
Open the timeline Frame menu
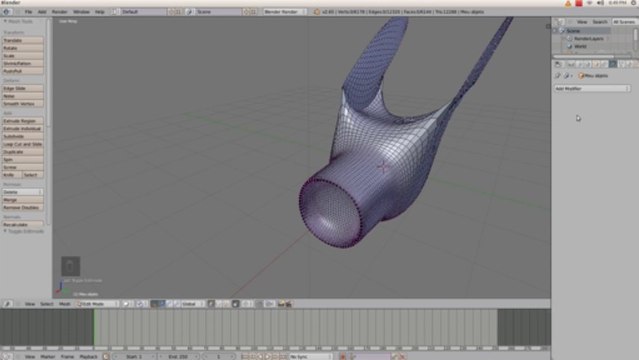[67, 356]
